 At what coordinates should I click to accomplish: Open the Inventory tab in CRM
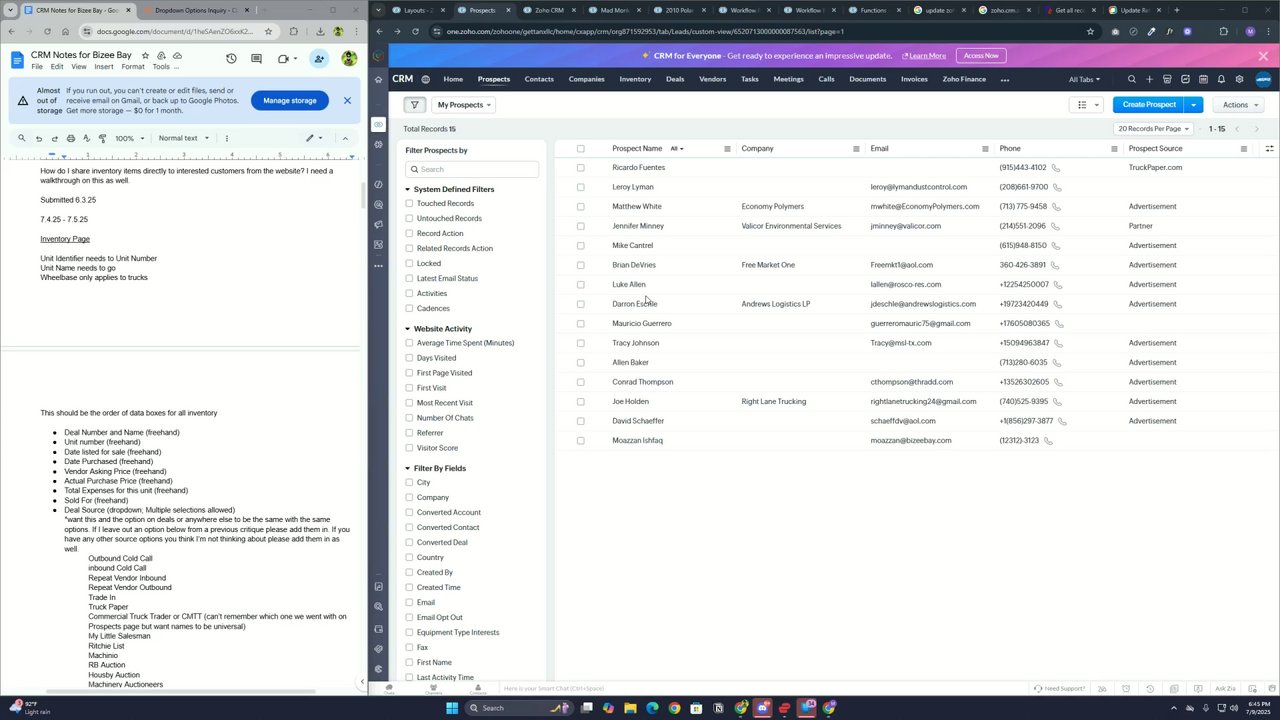pos(635,79)
